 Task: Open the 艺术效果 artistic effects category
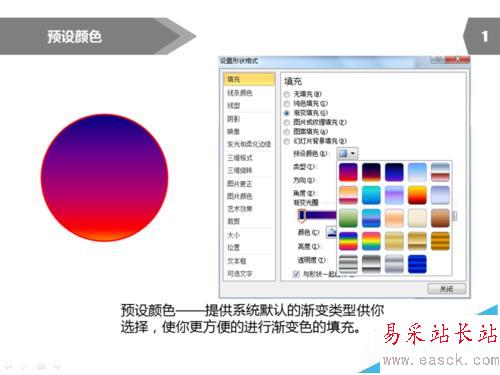(249, 209)
